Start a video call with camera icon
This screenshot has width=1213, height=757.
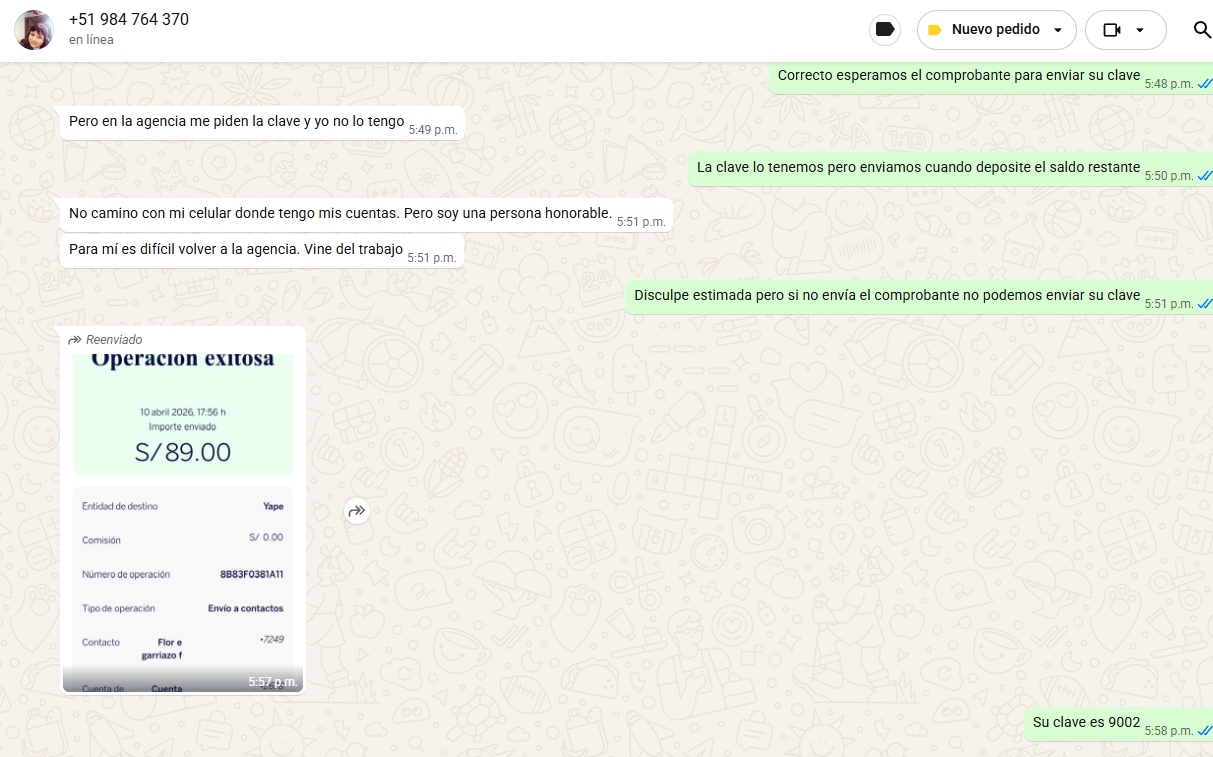(1111, 30)
